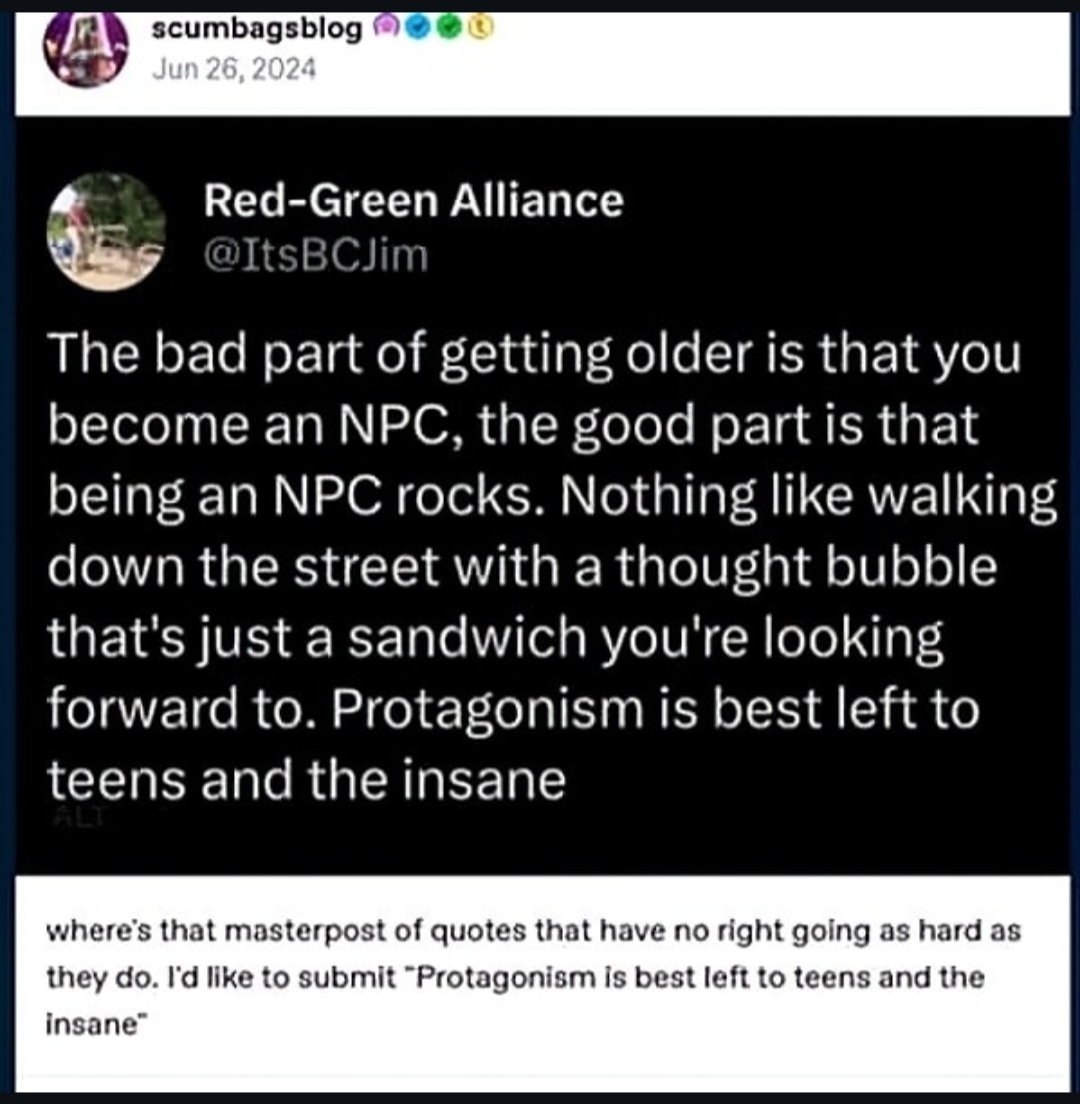Click the line 'that's just a sandwich you're looking'
Screen dimensions: 1080x1104
494,639
